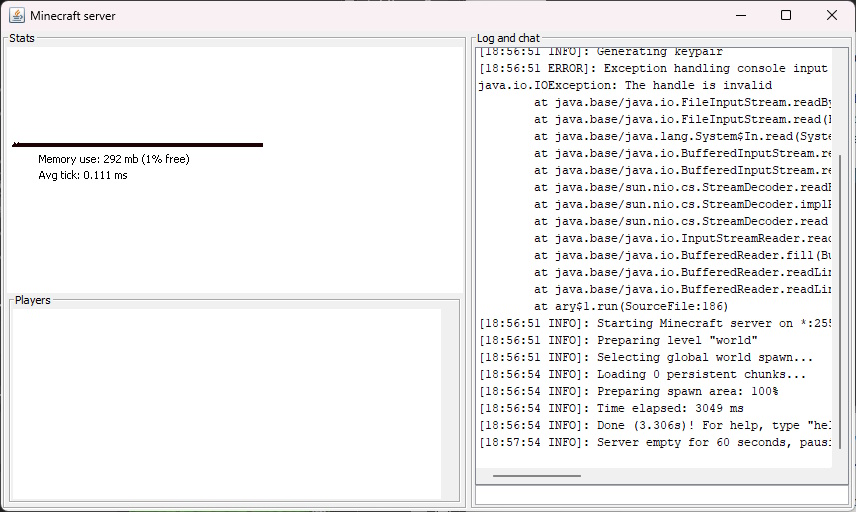Close the Minecraft server window
The width and height of the screenshot is (856, 512).
coord(831,15)
